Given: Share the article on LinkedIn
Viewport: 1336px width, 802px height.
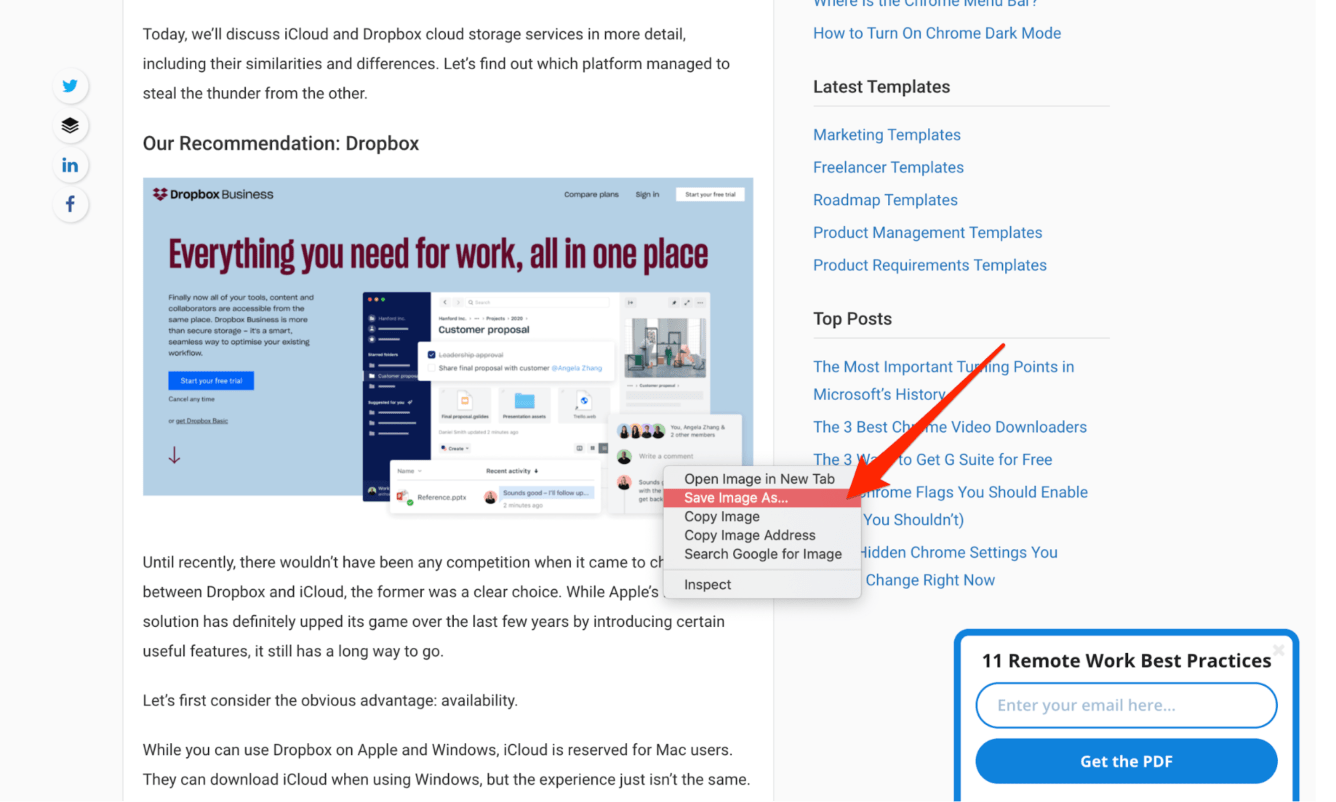Looking at the screenshot, I should (x=70, y=165).
